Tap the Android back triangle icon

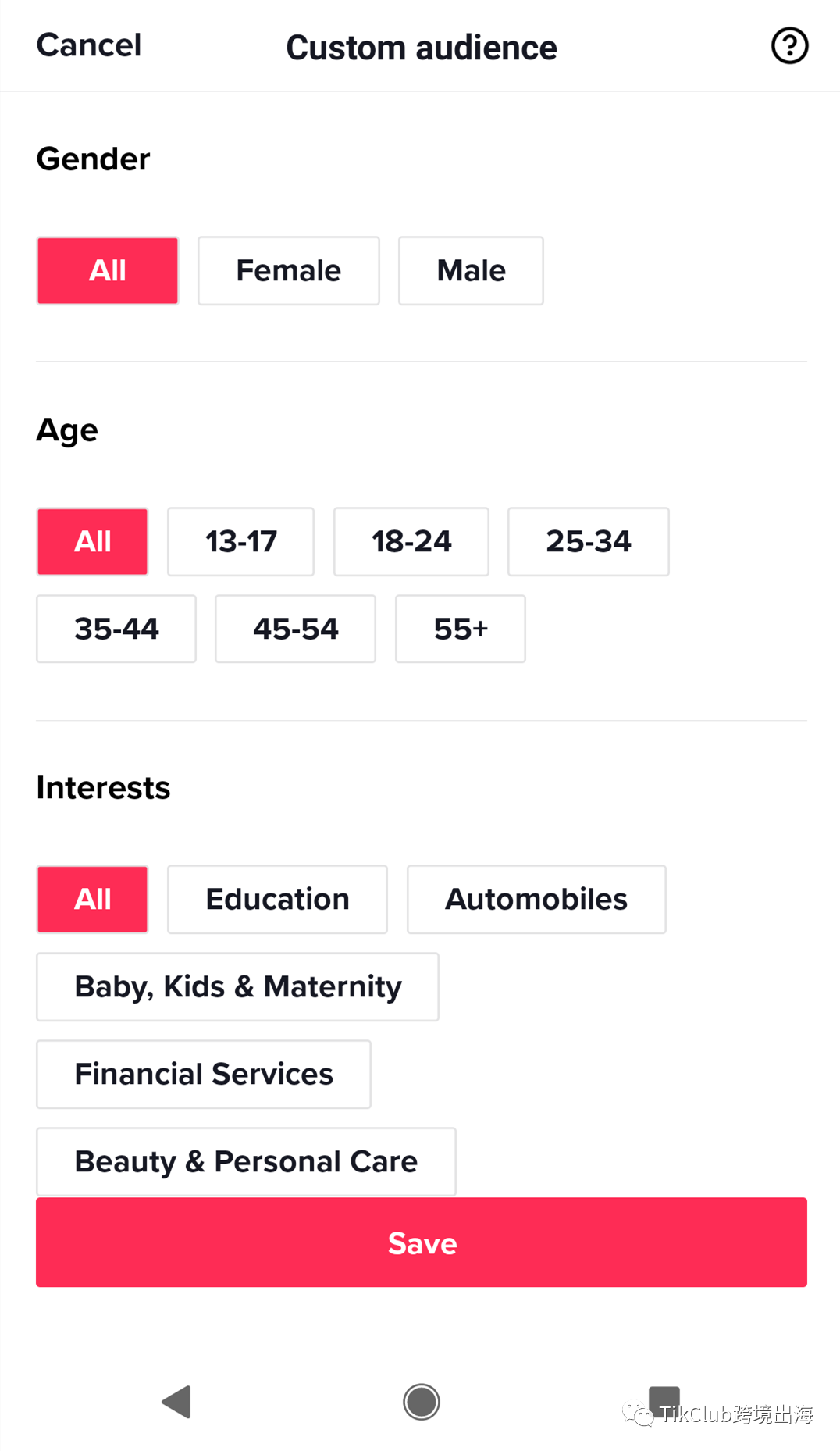[x=177, y=1402]
